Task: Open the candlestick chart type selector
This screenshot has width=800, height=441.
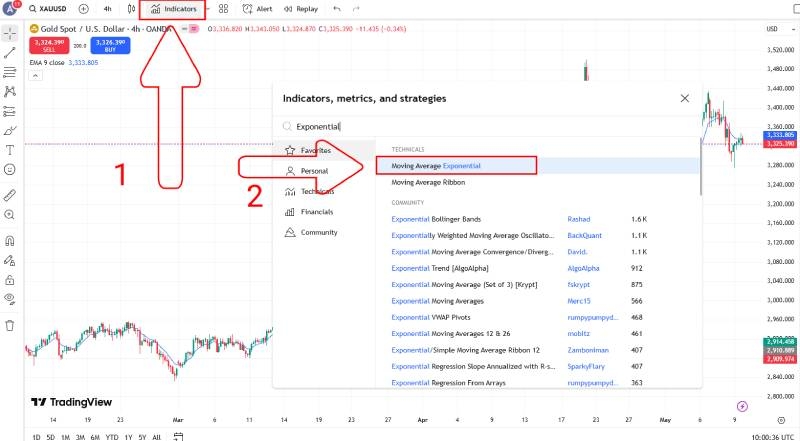Action: [131, 8]
